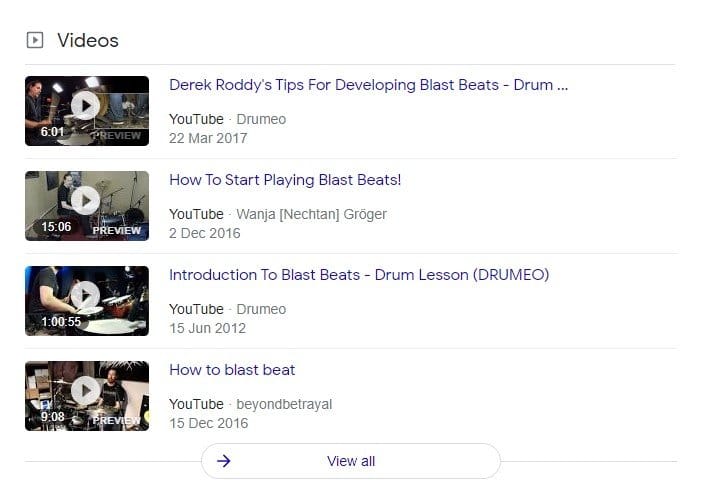Click YouTube source above 22 Mar 2017
Viewport: 703px width, 500px height.
point(196,119)
